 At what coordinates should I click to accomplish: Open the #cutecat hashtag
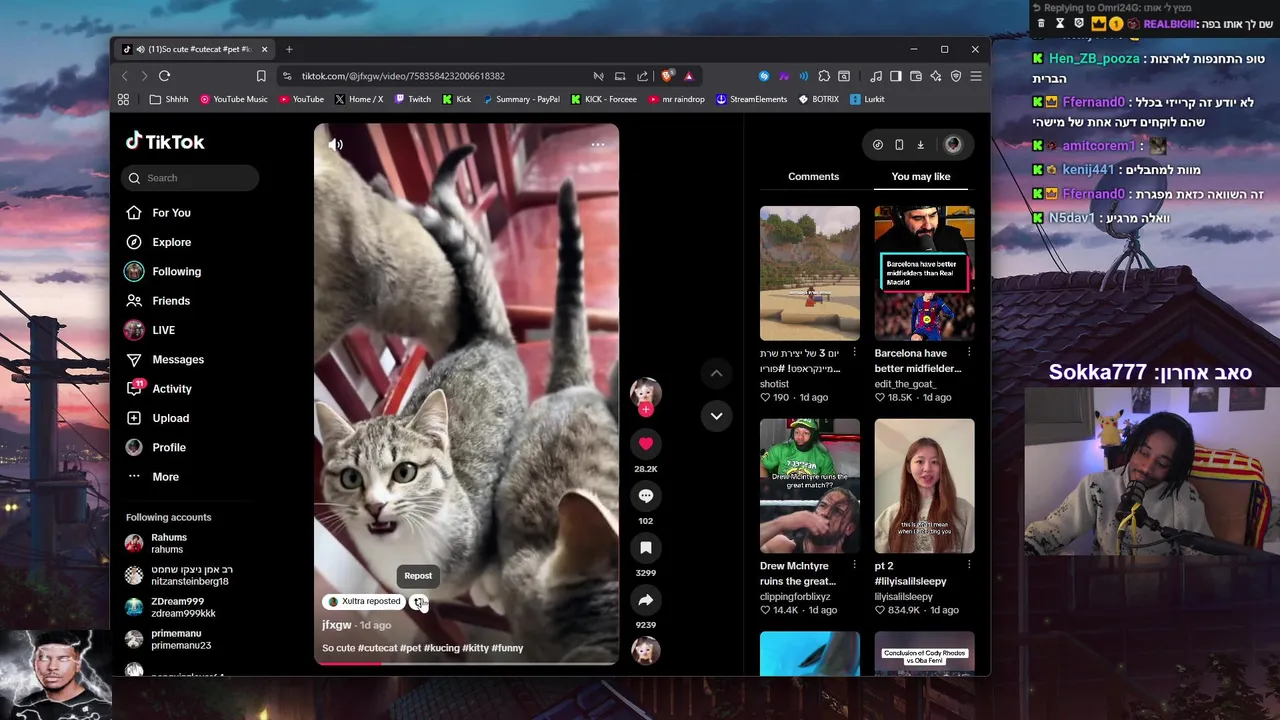click(x=378, y=648)
